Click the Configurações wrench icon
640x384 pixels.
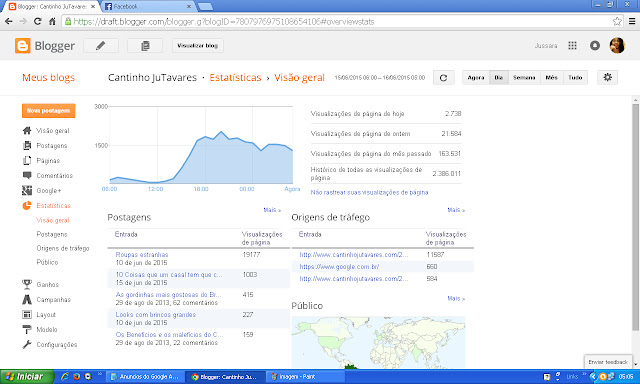[x=27, y=344]
